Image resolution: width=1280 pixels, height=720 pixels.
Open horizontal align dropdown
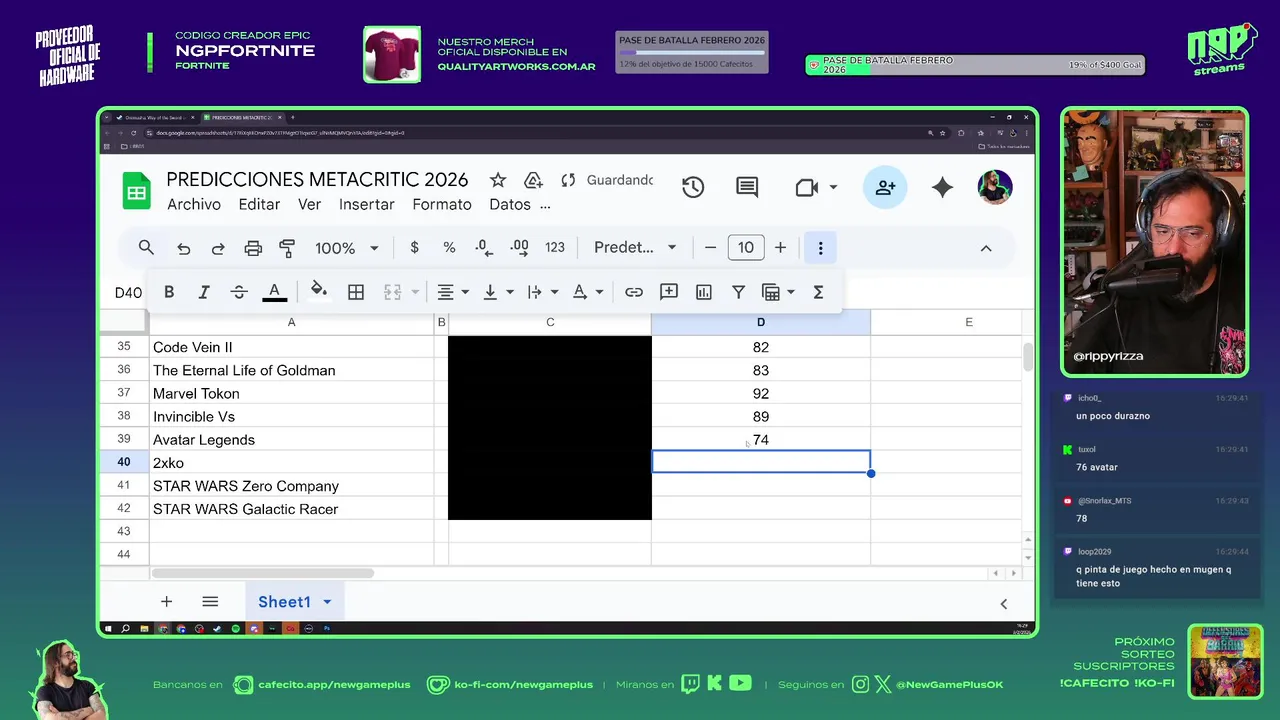[453, 292]
